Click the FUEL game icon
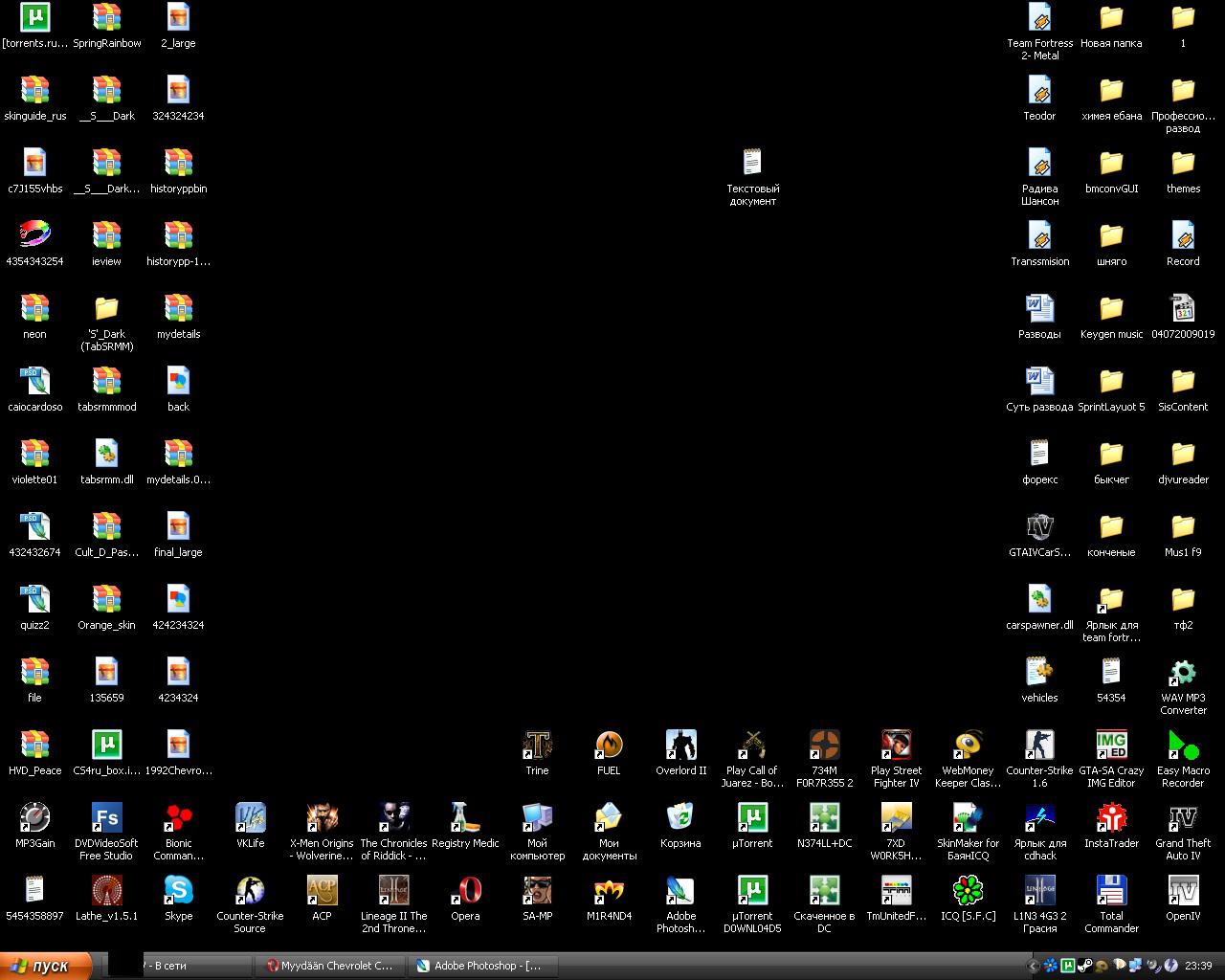This screenshot has width=1225, height=980. pyautogui.click(x=609, y=745)
